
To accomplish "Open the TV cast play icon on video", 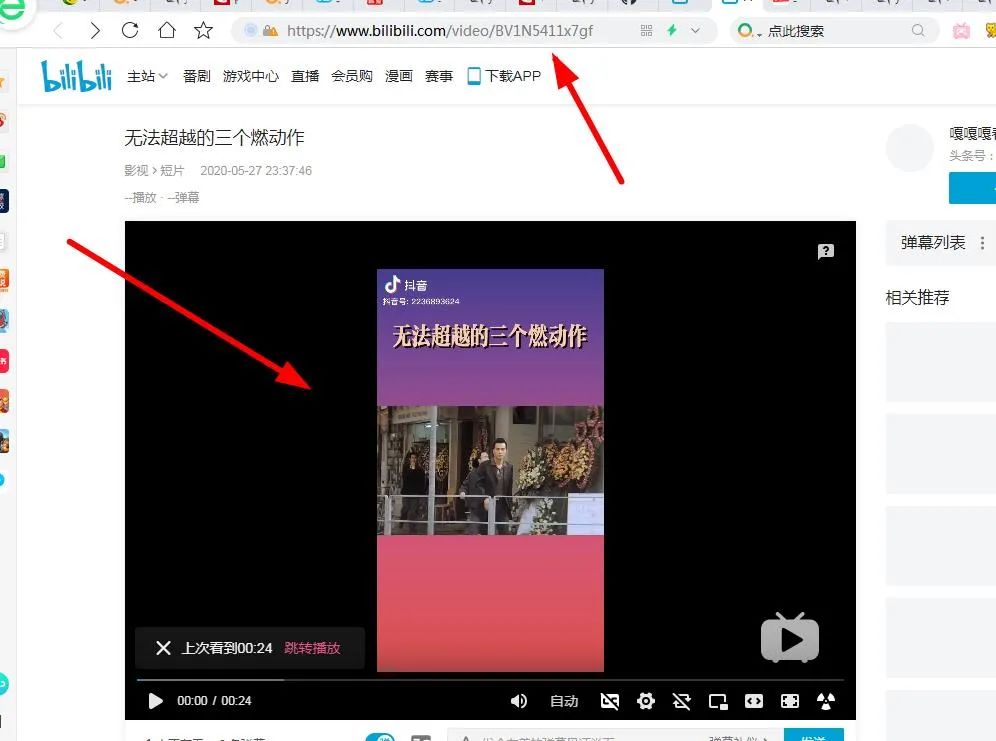I will tap(790, 638).
